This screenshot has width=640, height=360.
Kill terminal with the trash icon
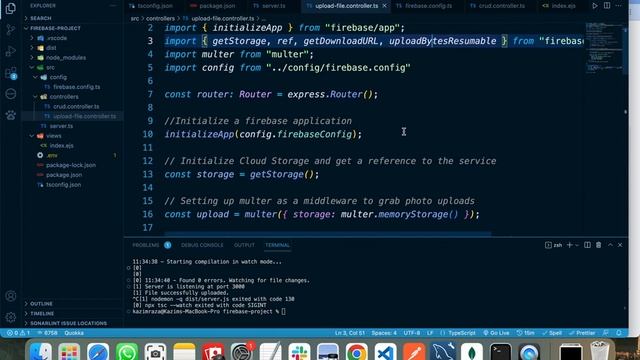(x=598, y=245)
